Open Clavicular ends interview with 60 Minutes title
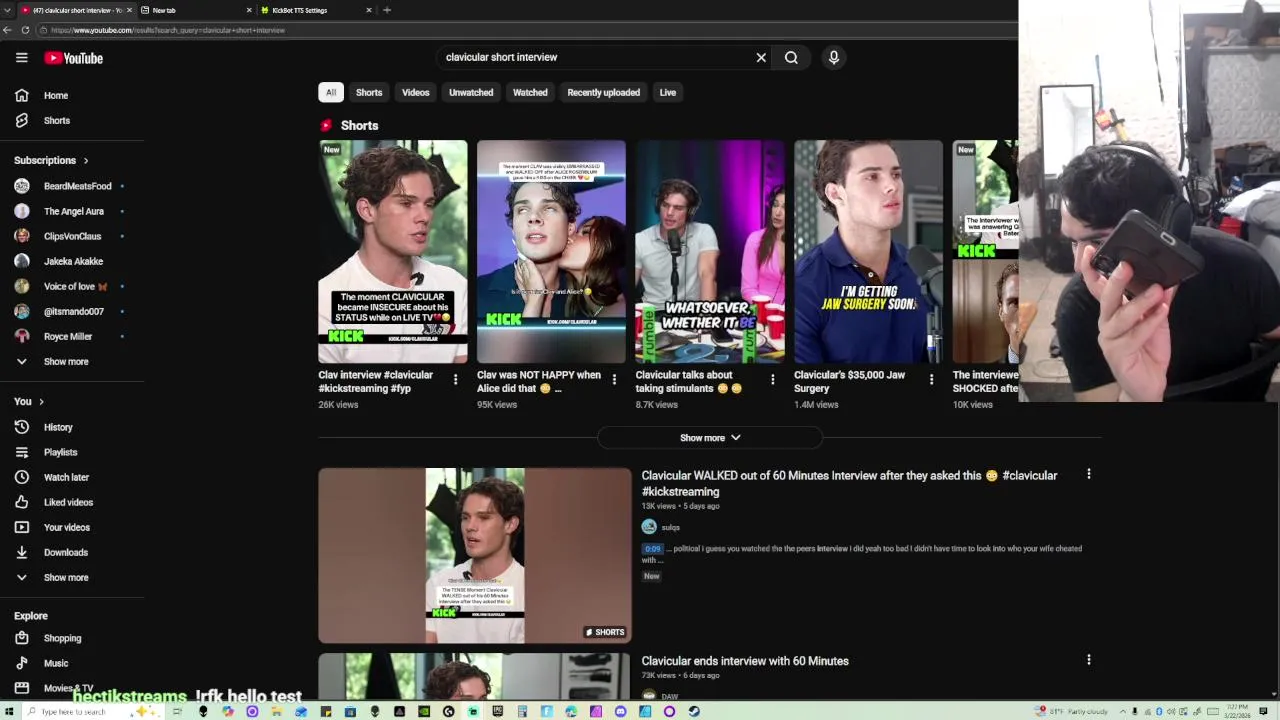This screenshot has width=1280, height=720. 745,661
